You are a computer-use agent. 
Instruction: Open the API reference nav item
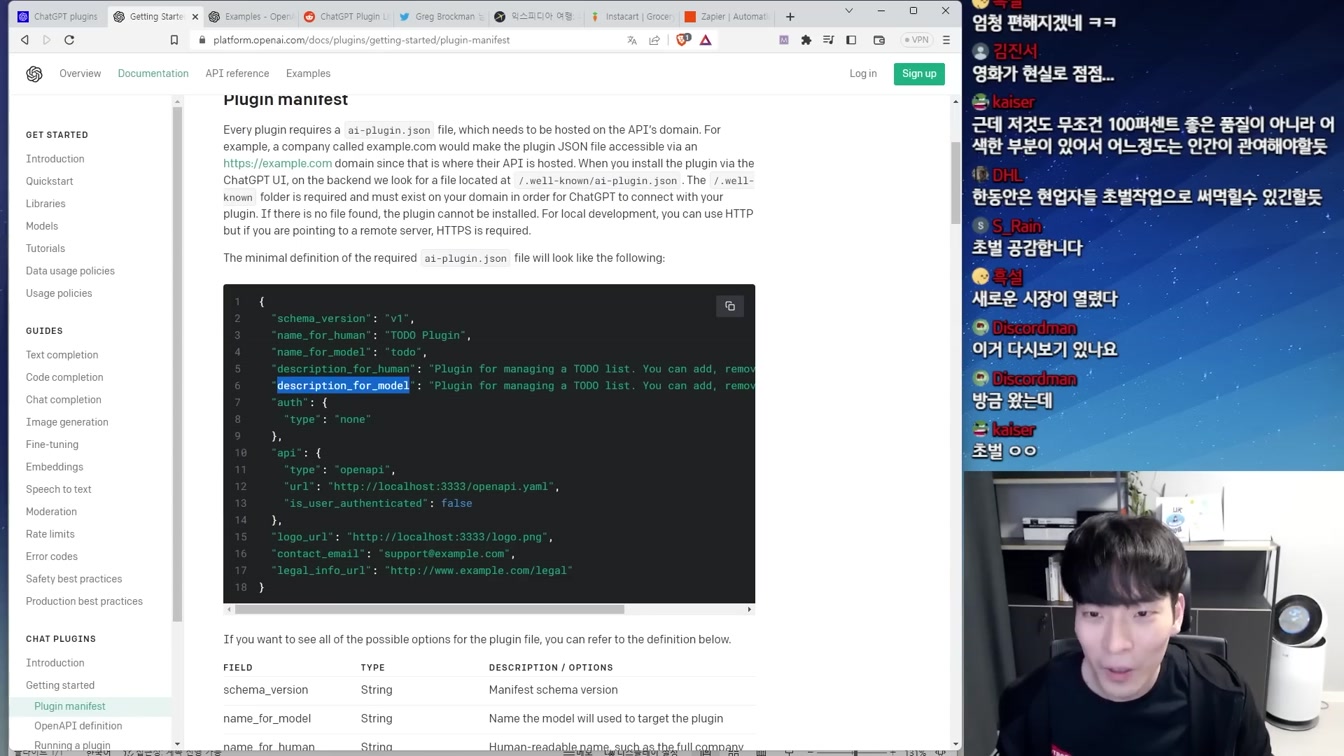tap(237, 74)
